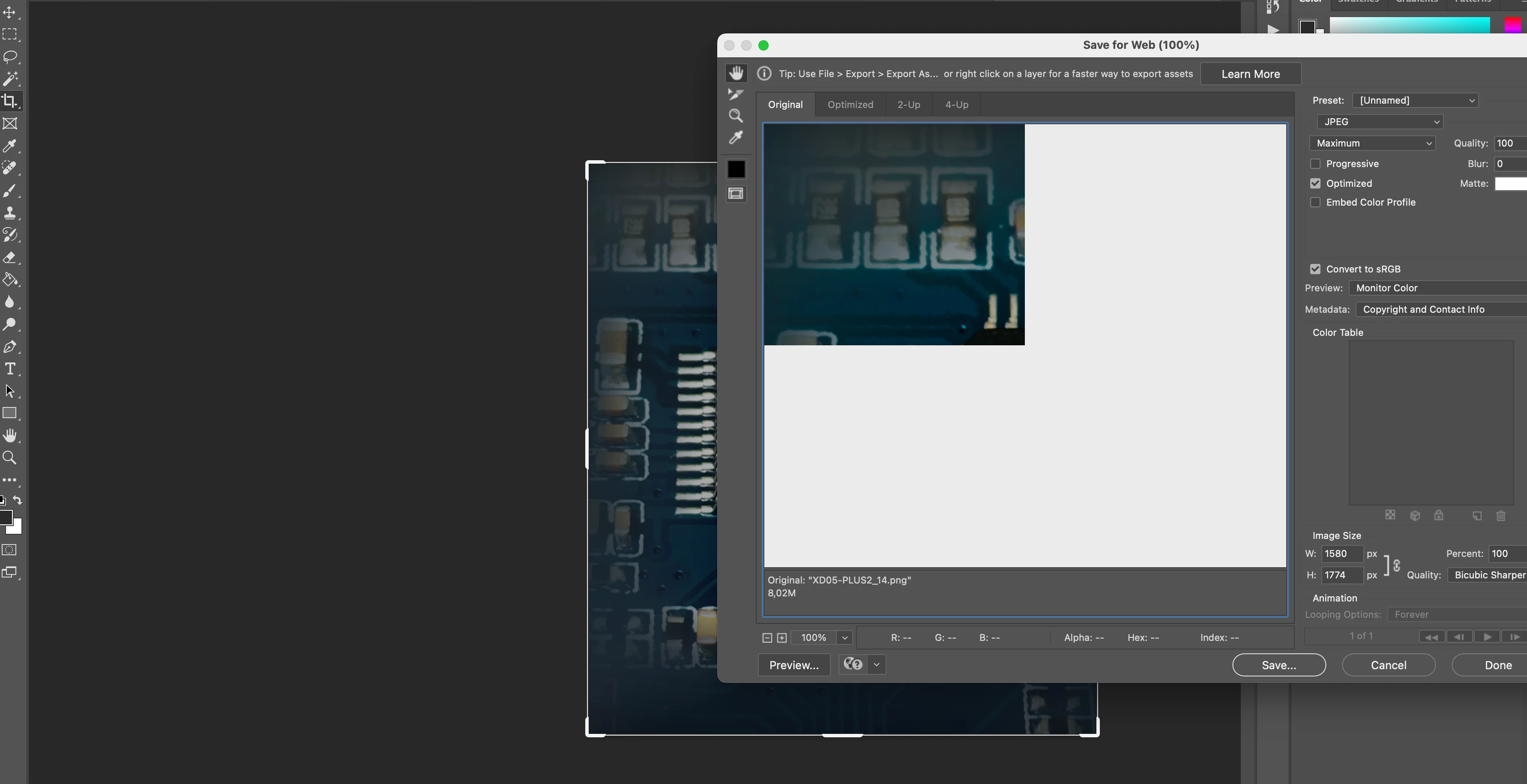Image resolution: width=1527 pixels, height=784 pixels.
Task: Toggle slices visibility icon
Action: click(x=736, y=194)
